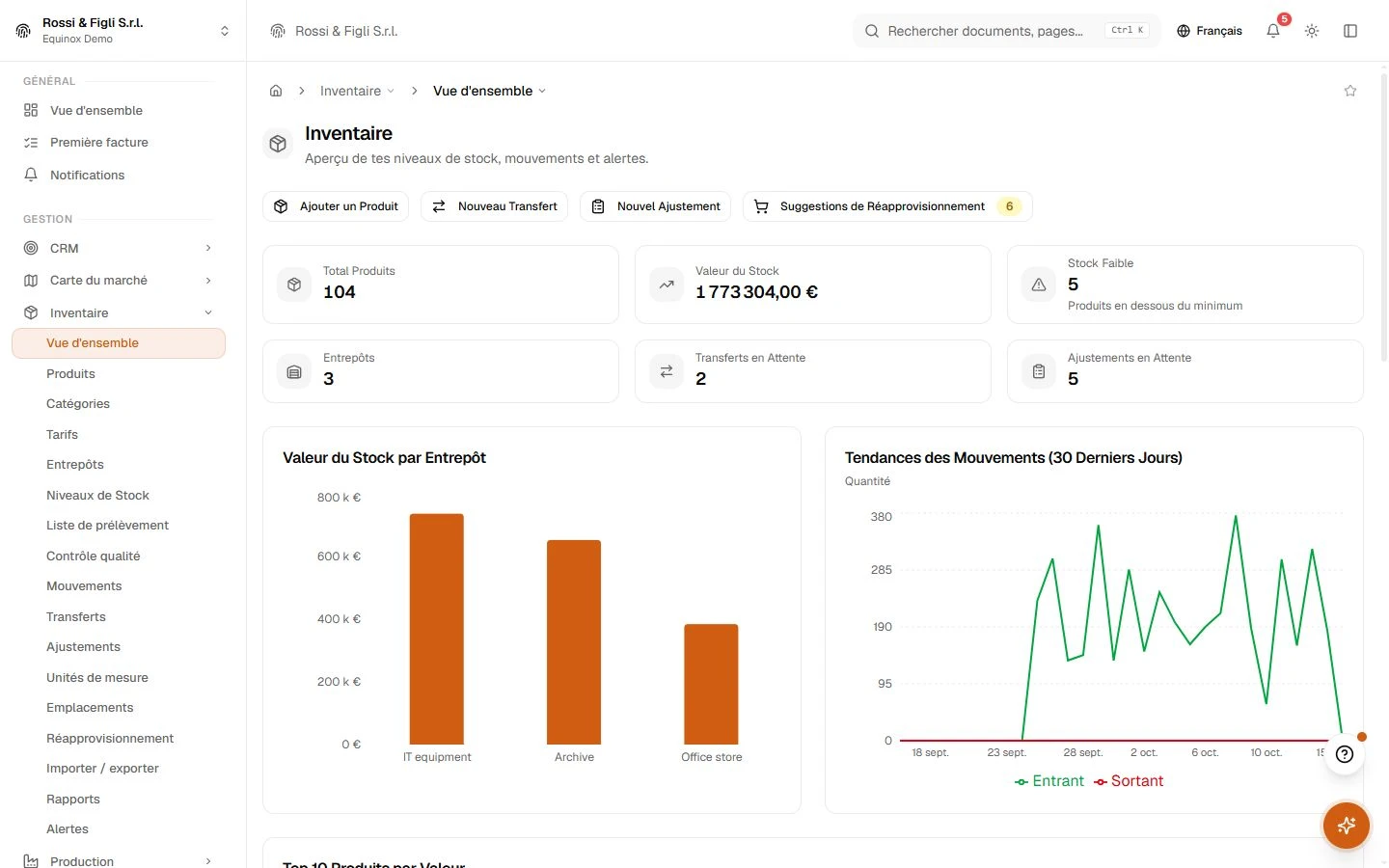
Task: Open the notifications bell in the header
Action: click(x=1273, y=31)
